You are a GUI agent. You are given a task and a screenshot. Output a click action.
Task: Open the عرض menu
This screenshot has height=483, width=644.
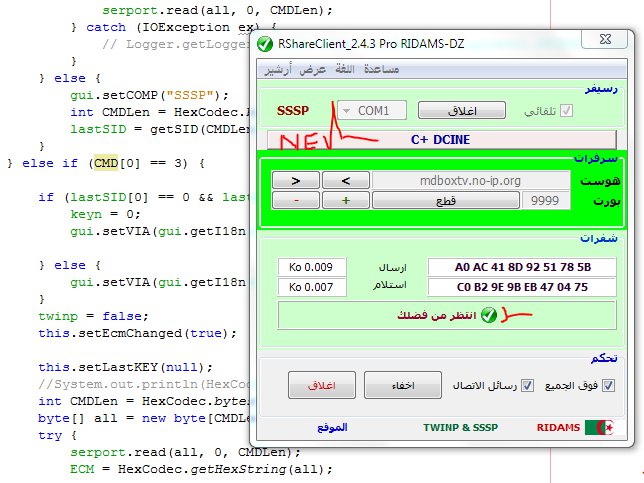pos(313,69)
